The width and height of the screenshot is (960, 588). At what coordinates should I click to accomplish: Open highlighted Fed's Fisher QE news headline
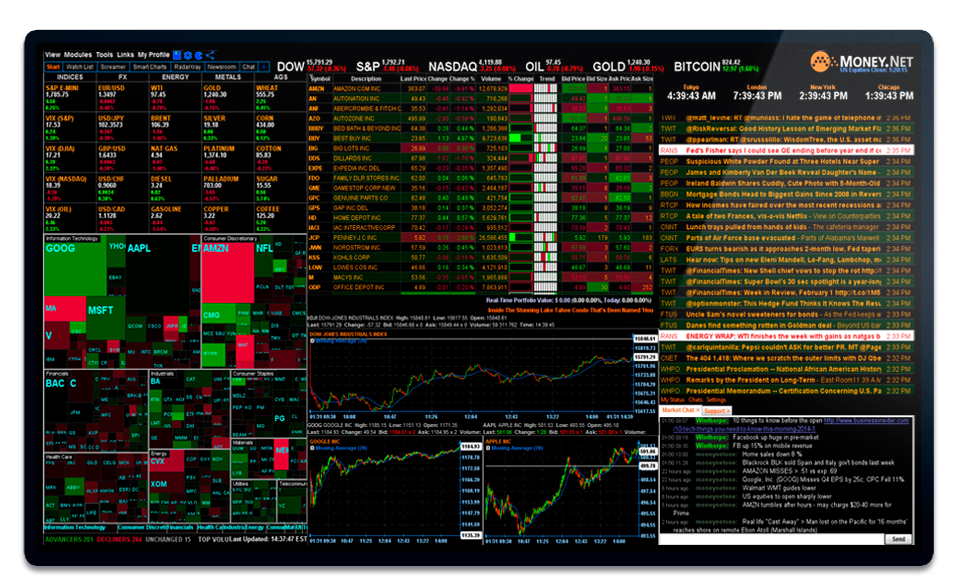pos(786,151)
